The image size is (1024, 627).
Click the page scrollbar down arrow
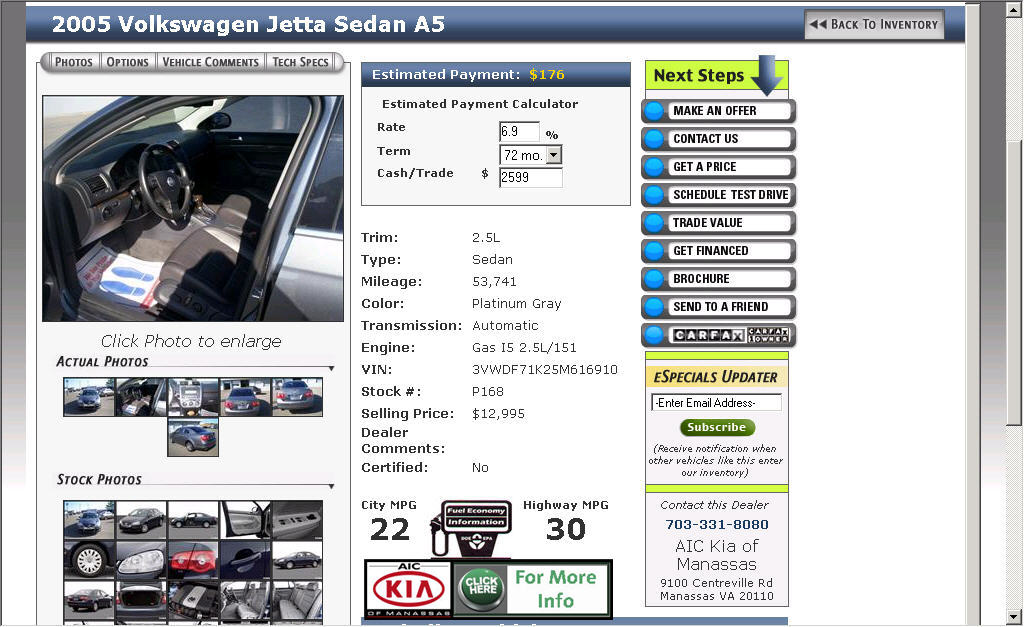1013,617
